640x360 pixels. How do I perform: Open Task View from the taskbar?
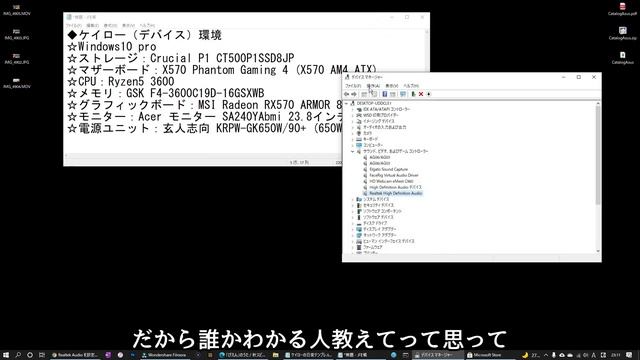[x=42, y=355]
